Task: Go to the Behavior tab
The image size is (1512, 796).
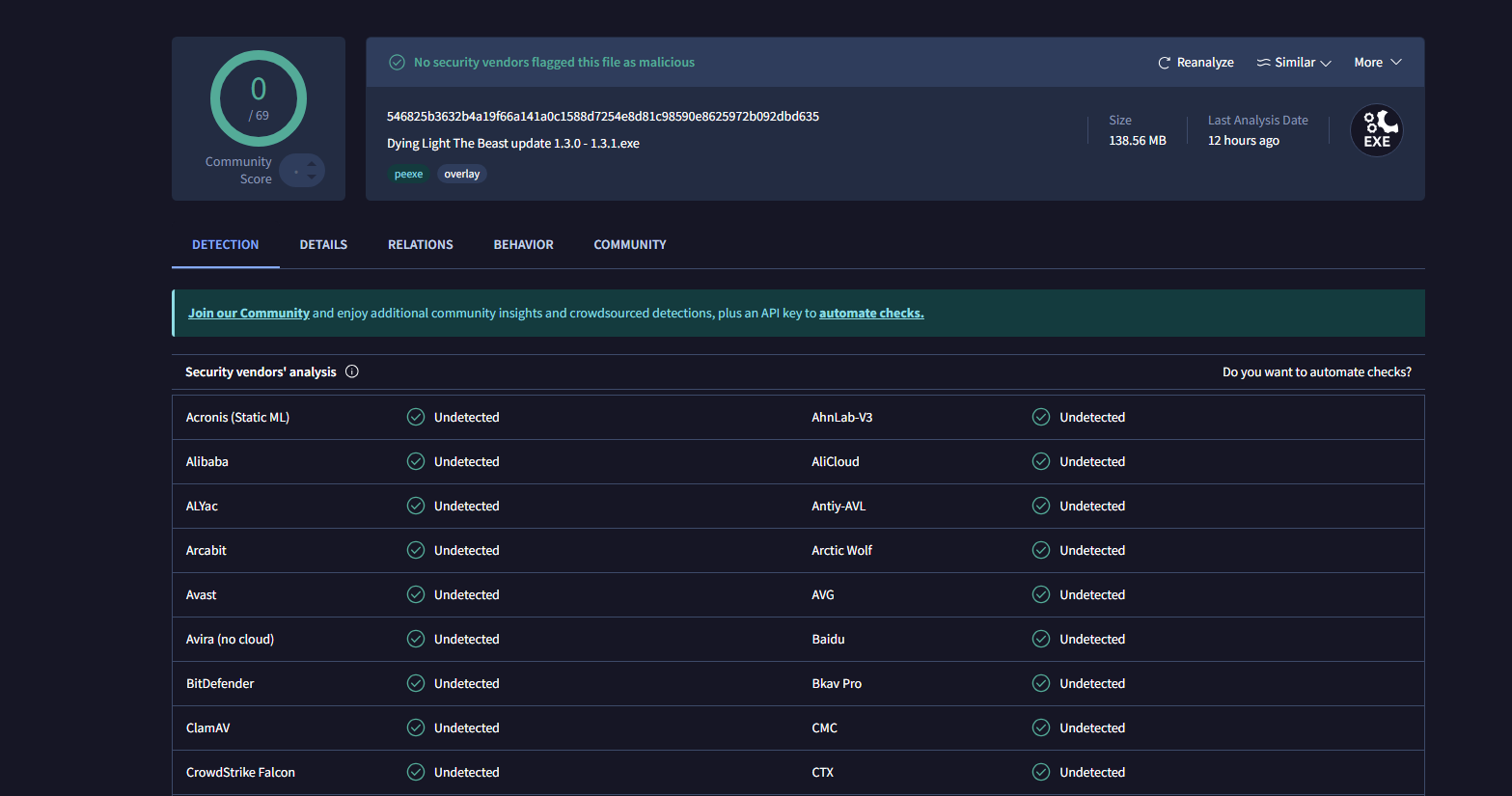Action: [x=523, y=245]
